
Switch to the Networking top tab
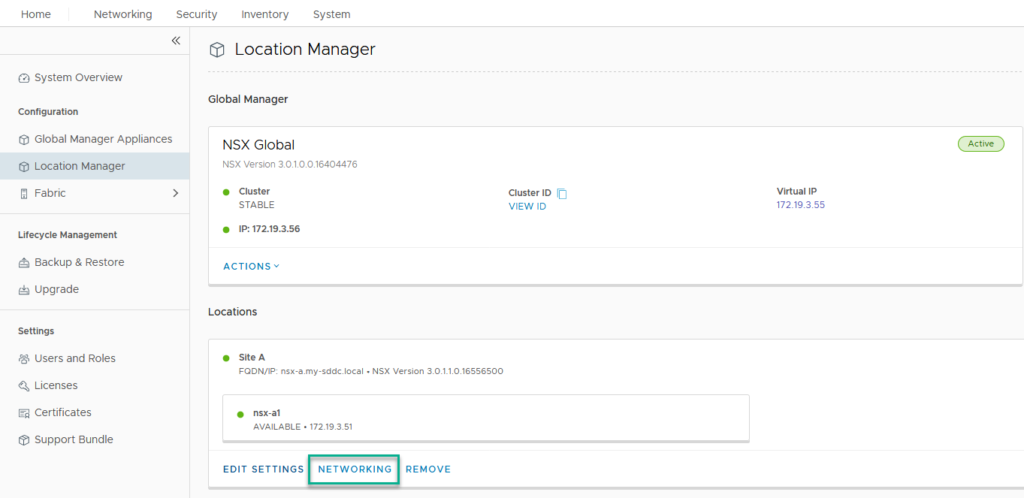coord(123,14)
